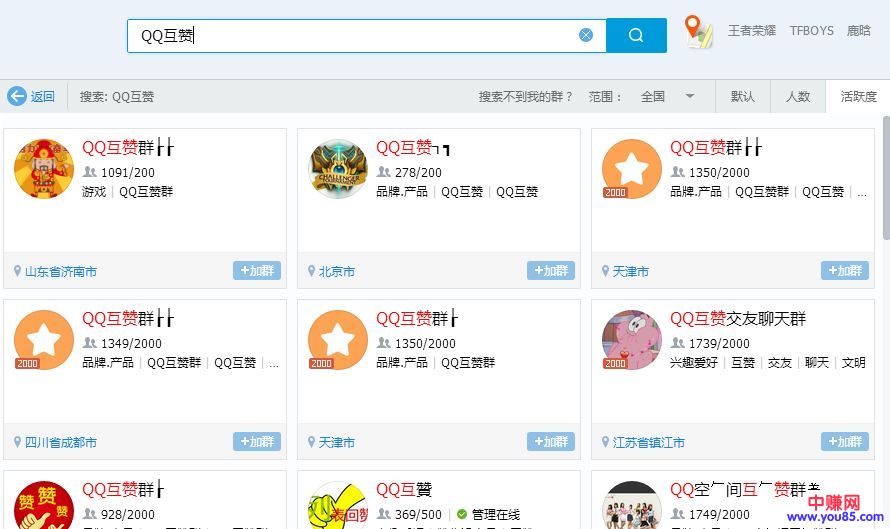Select the 活跃度 sort tab
The width and height of the screenshot is (890, 529).
click(x=858, y=97)
